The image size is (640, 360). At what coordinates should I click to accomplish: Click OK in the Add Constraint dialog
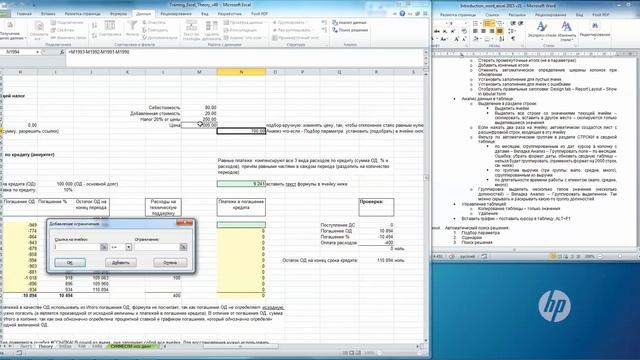[x=70, y=262]
